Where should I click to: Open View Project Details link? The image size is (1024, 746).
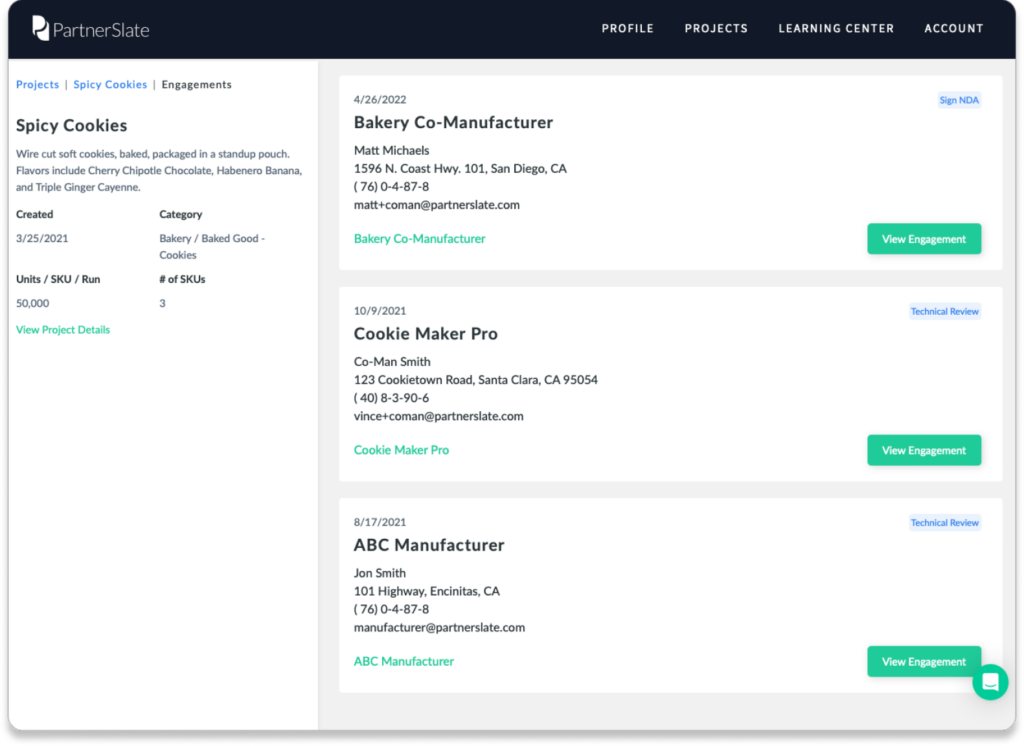(x=63, y=330)
